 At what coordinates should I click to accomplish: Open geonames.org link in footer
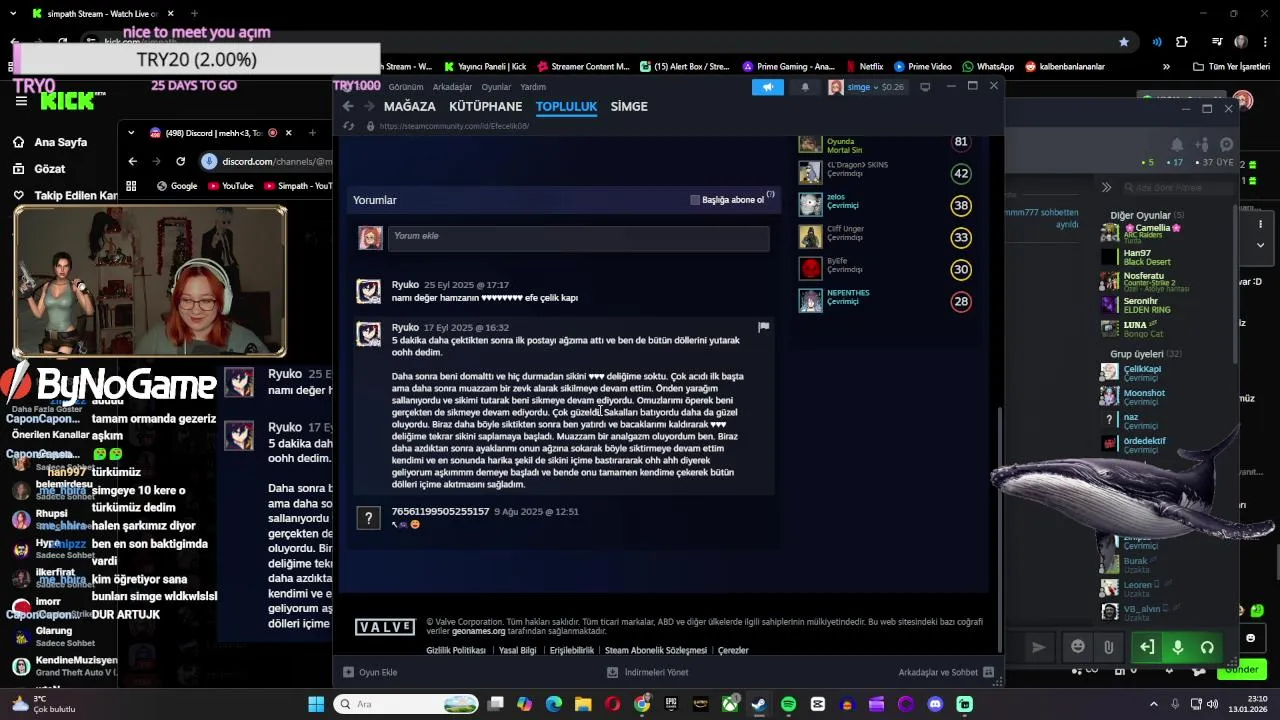point(478,632)
